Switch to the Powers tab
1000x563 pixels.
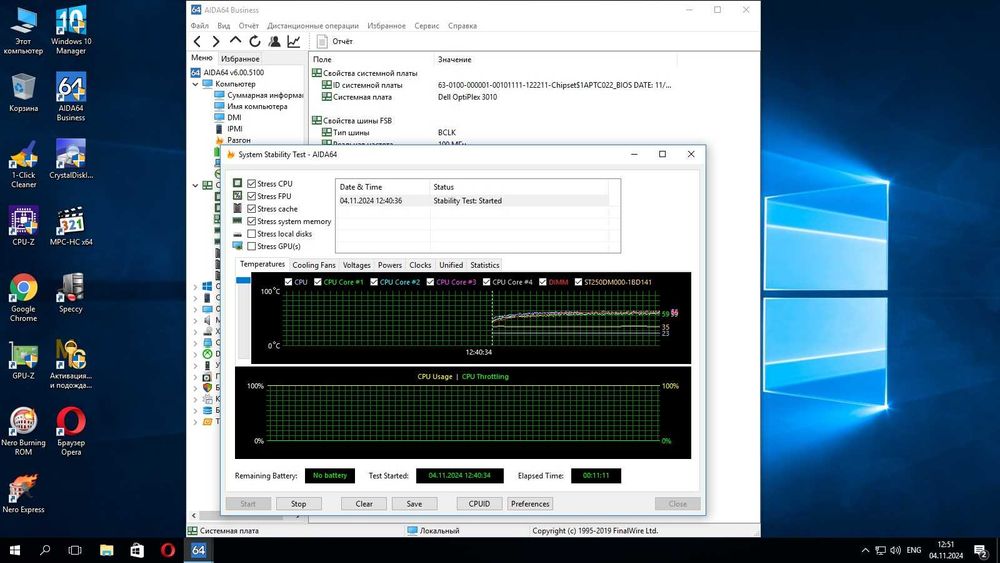(x=390, y=265)
